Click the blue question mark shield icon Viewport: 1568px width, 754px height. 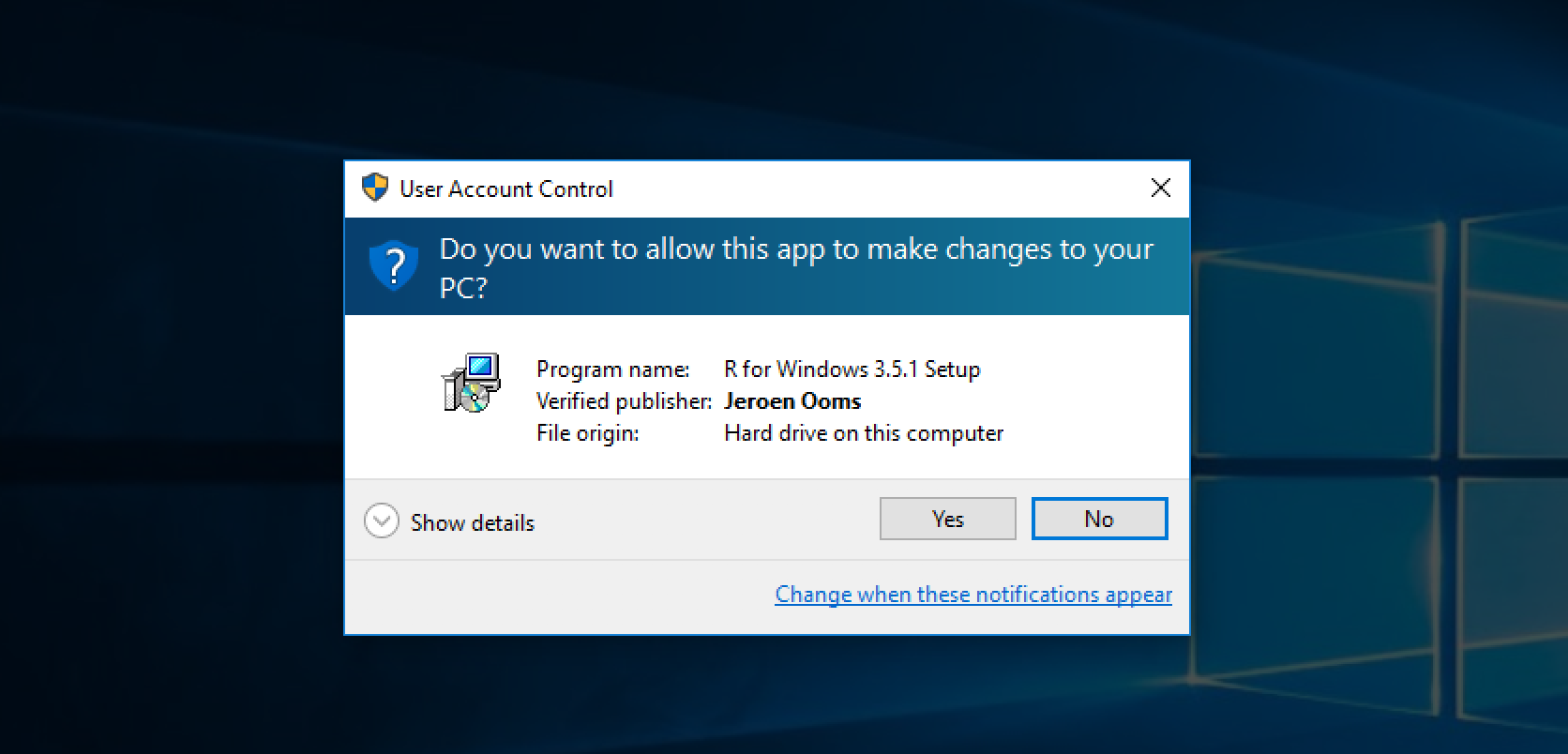pos(393,265)
